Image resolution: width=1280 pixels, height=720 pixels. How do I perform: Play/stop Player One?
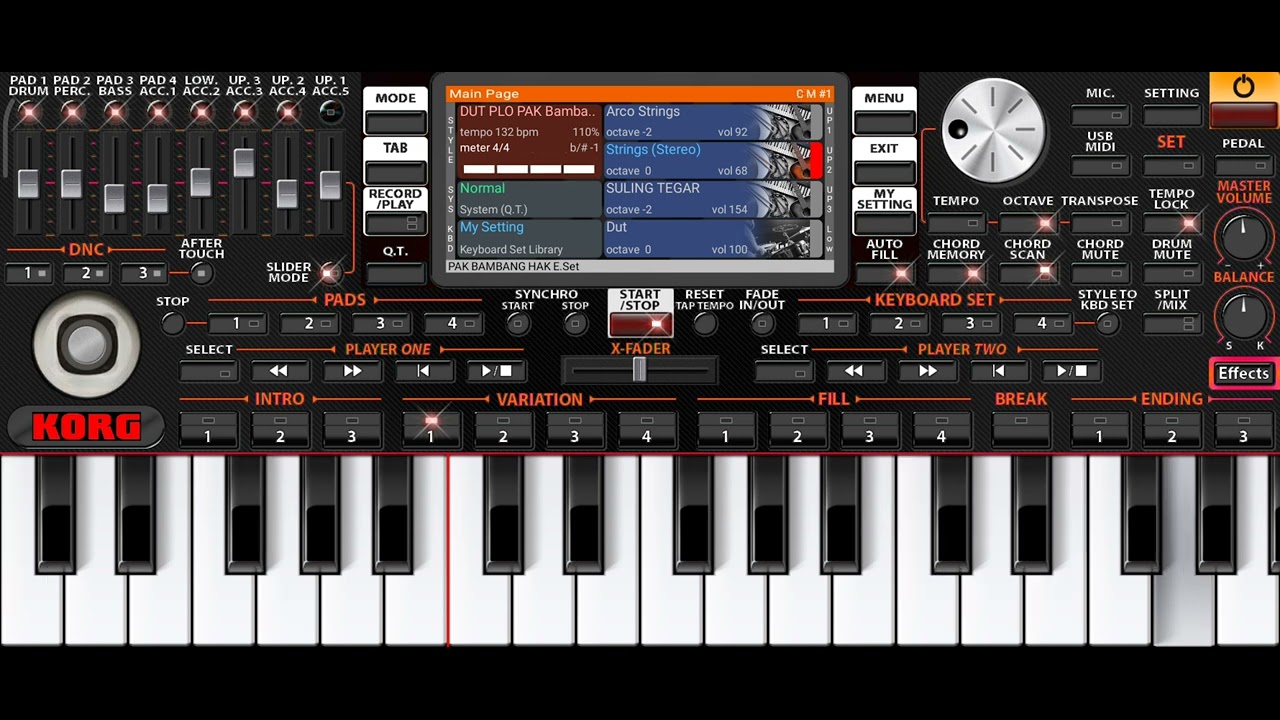[497, 371]
